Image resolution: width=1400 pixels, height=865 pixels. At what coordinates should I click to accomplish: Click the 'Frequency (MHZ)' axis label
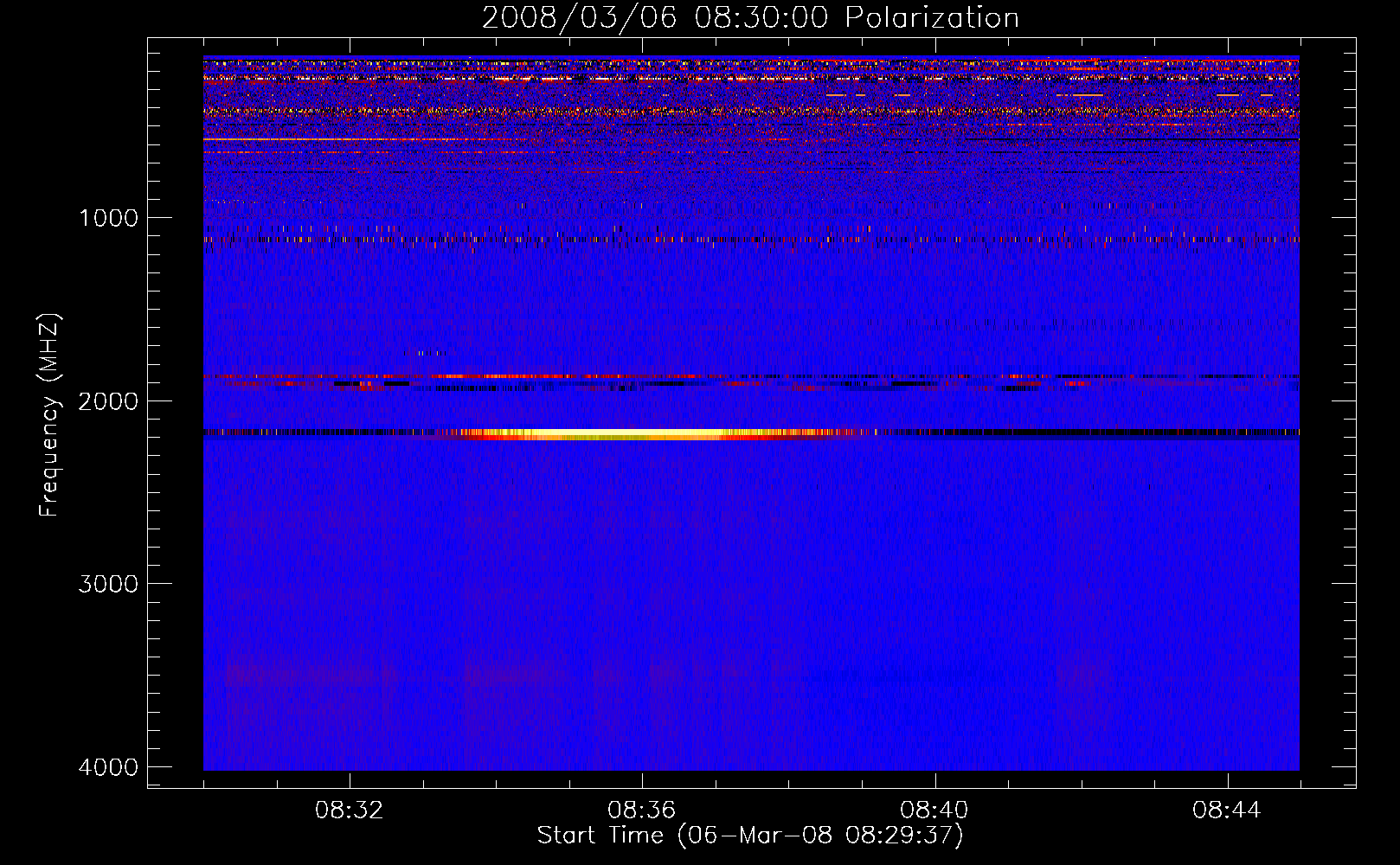coord(49,414)
